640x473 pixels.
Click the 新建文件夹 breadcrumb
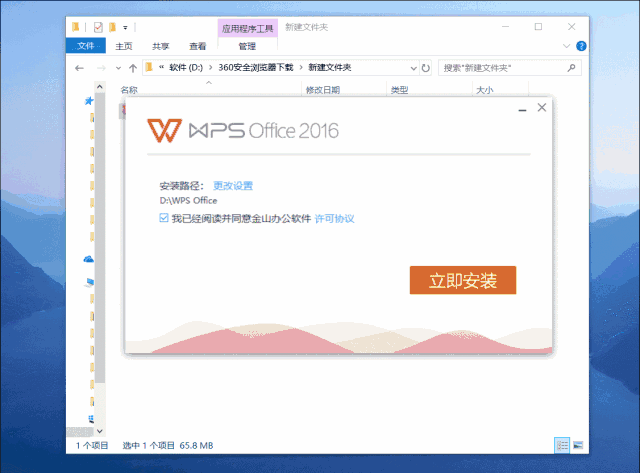point(330,68)
